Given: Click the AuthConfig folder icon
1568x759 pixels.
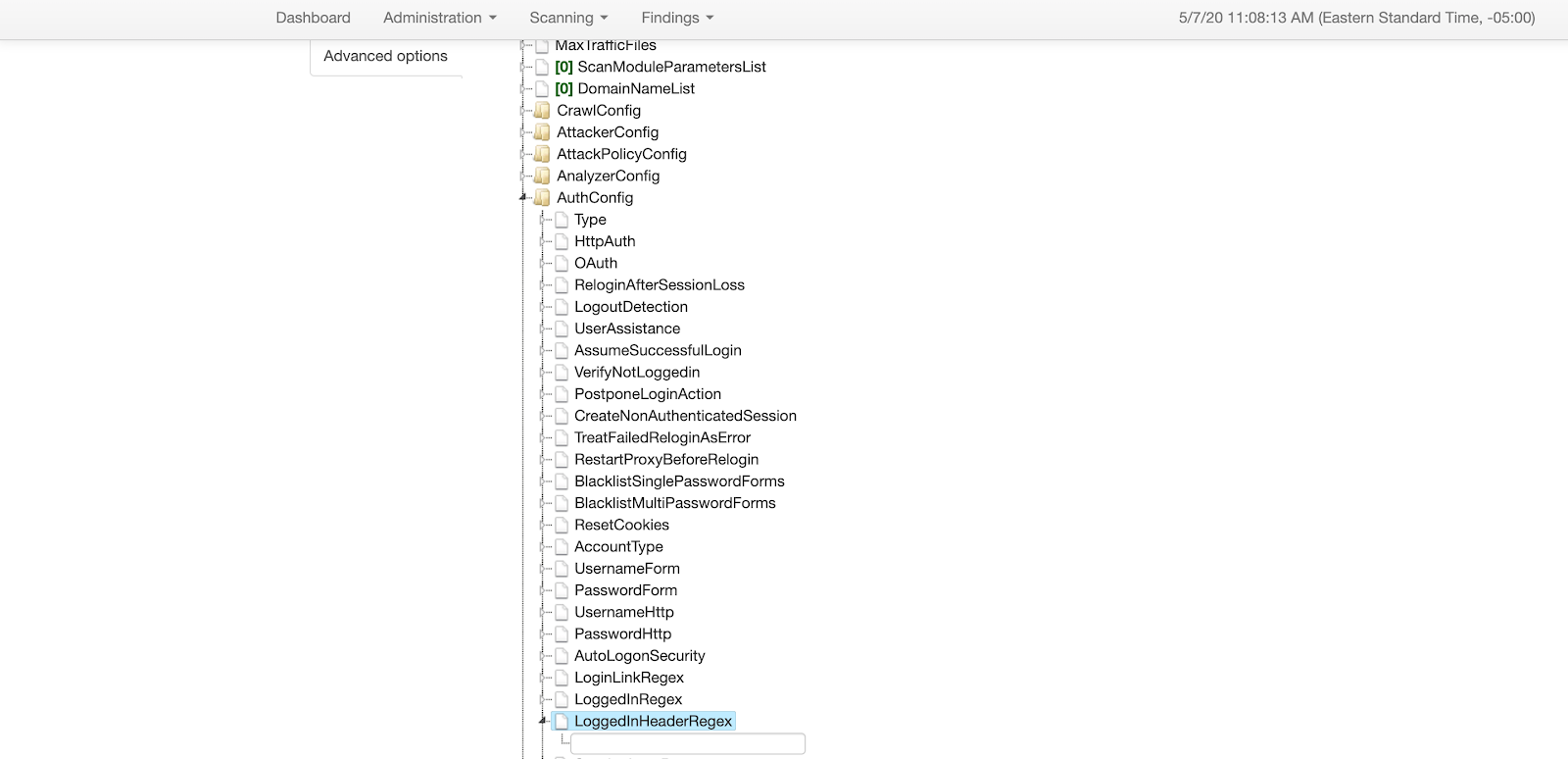Looking at the screenshot, I should tap(542, 198).
